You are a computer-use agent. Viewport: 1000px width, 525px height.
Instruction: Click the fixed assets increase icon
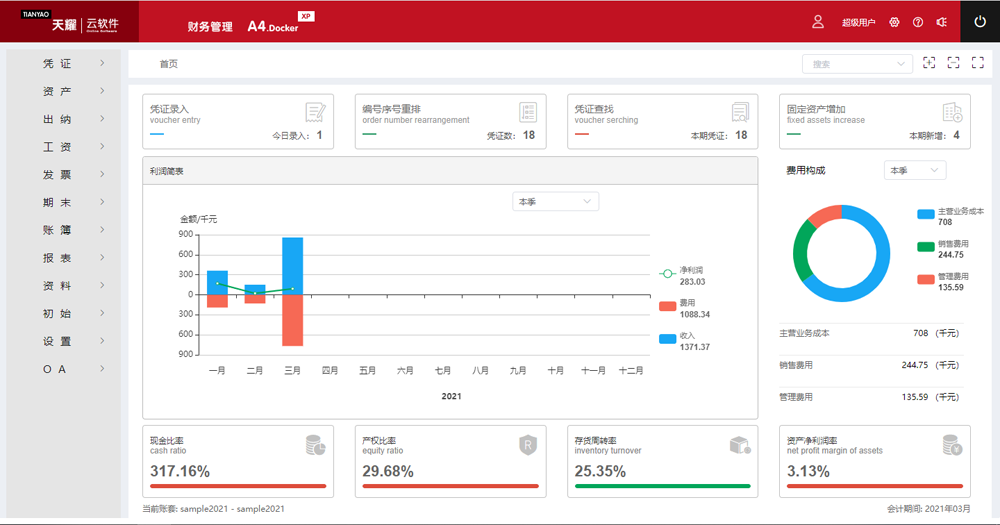pos(952,111)
